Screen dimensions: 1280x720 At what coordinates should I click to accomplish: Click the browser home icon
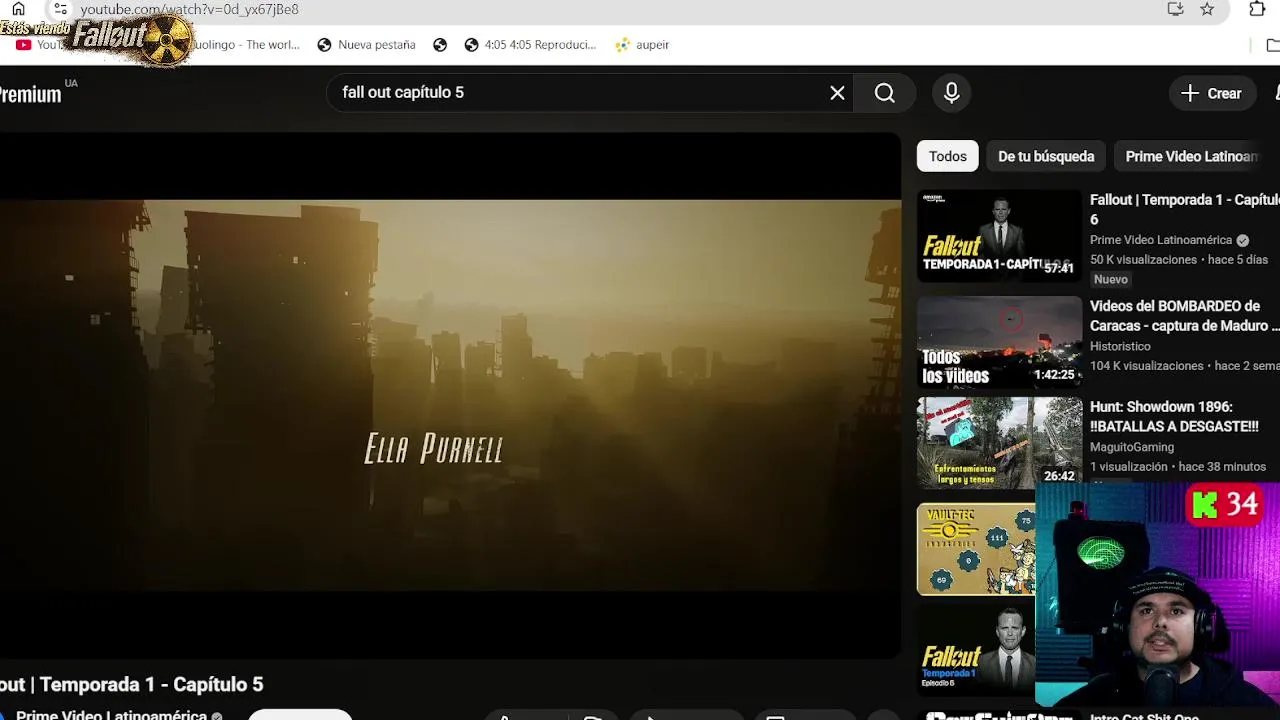pyautogui.click(x=18, y=9)
